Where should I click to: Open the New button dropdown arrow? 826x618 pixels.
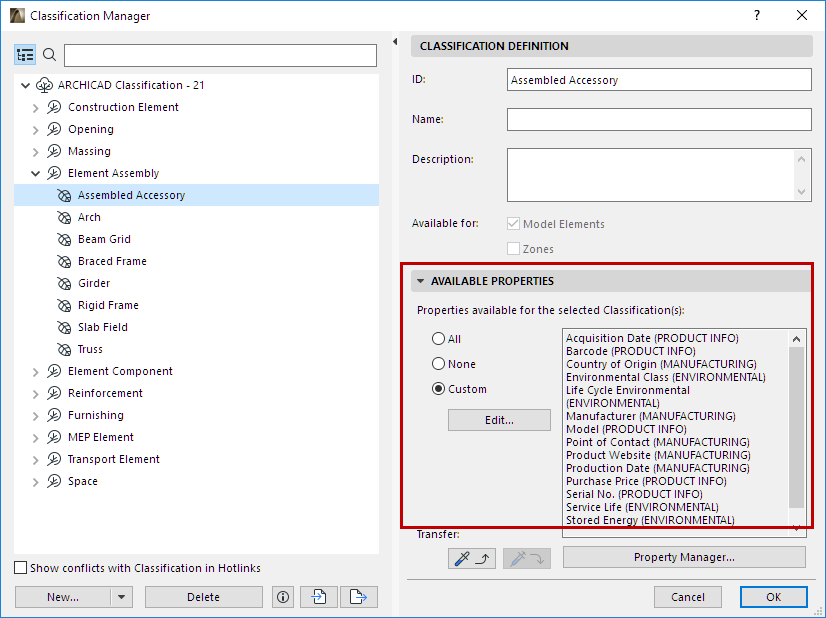(x=121, y=597)
